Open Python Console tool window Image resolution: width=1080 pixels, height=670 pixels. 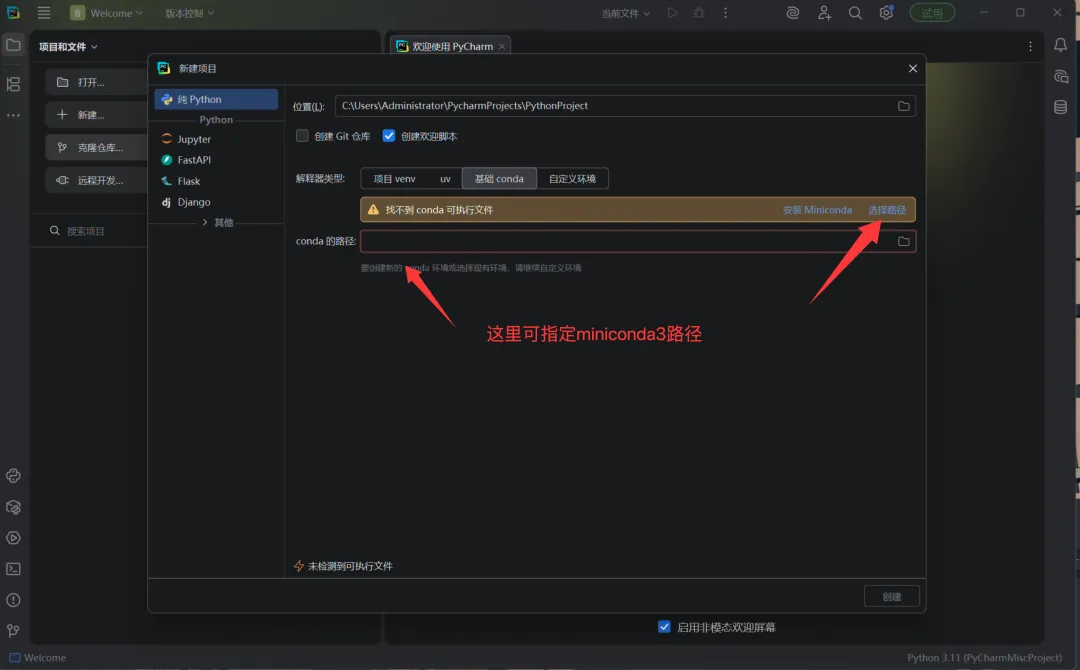(x=13, y=476)
